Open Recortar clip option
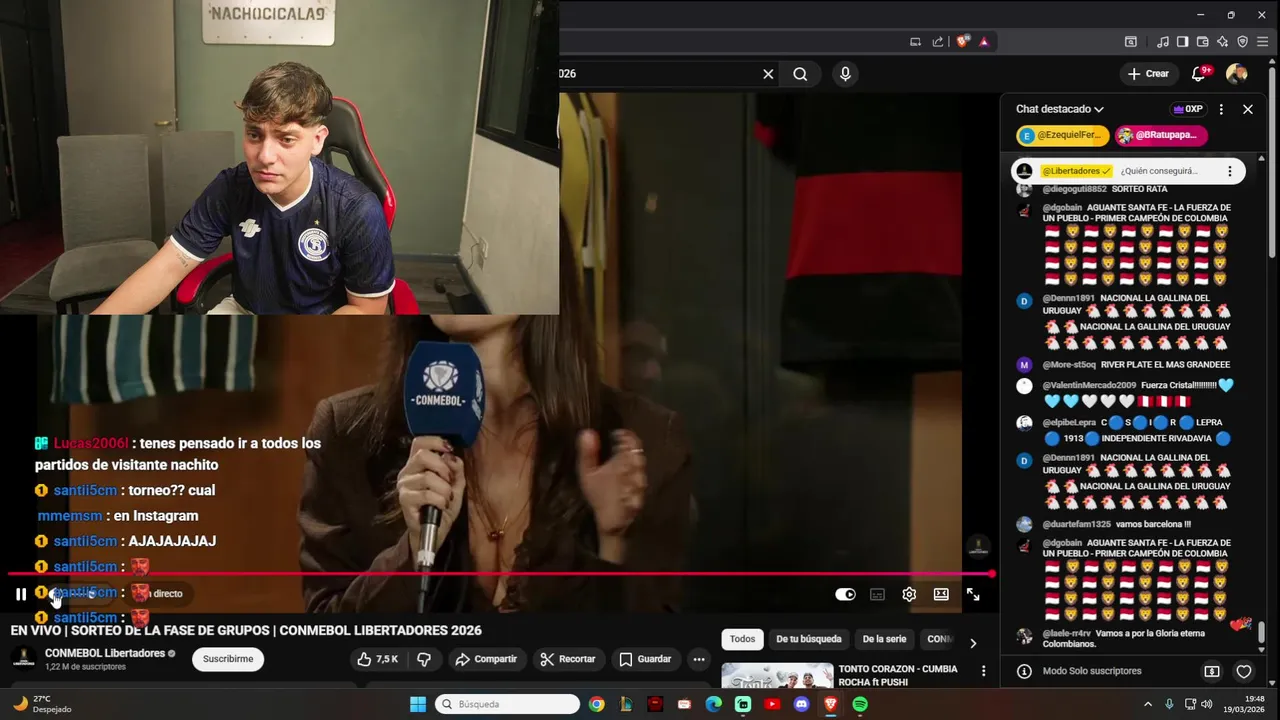Viewport: 1280px width, 720px height. click(568, 659)
